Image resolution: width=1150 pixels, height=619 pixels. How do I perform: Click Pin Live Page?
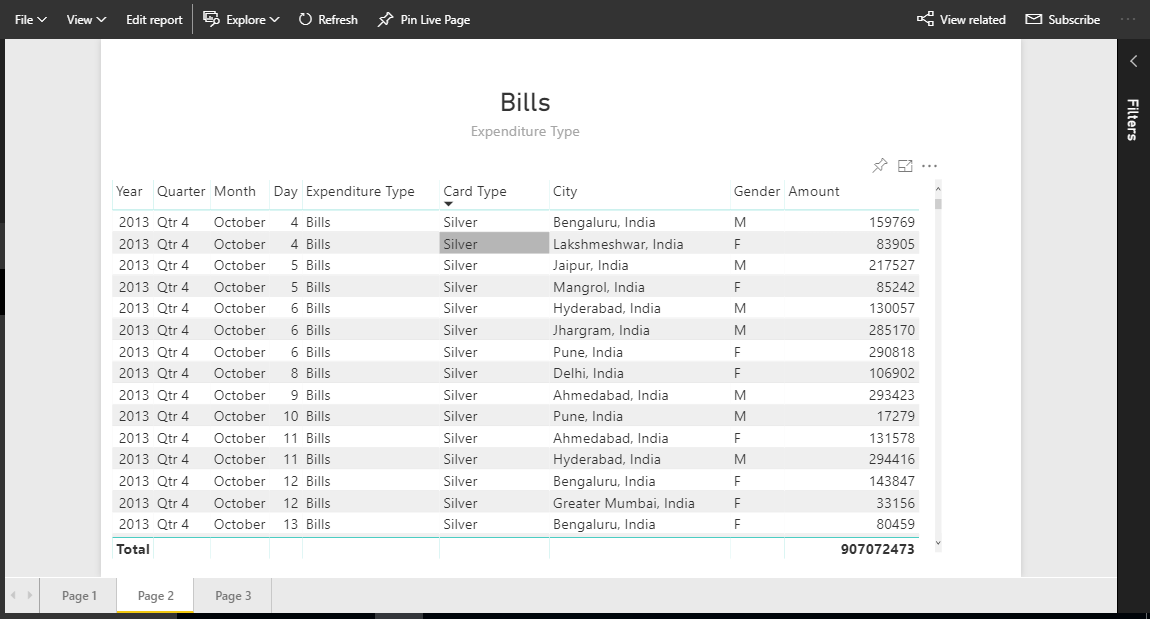[x=424, y=20]
